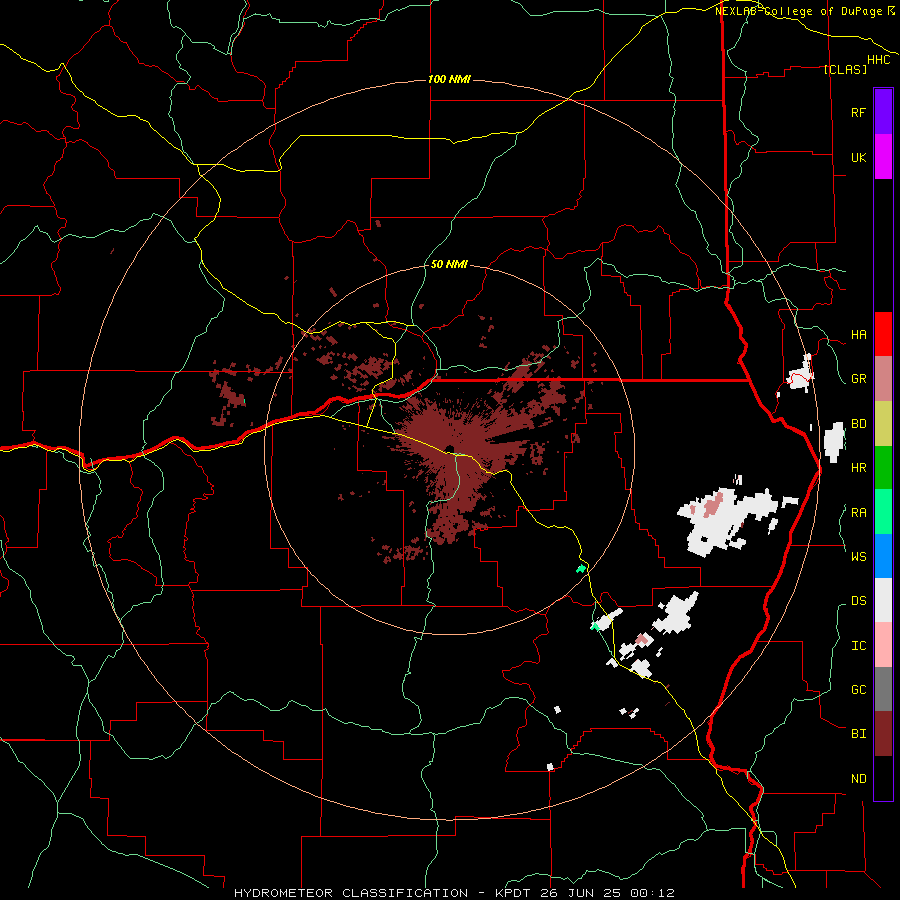The height and width of the screenshot is (900, 900).
Task: Click the [CLAS] unit label
Action: click(845, 69)
